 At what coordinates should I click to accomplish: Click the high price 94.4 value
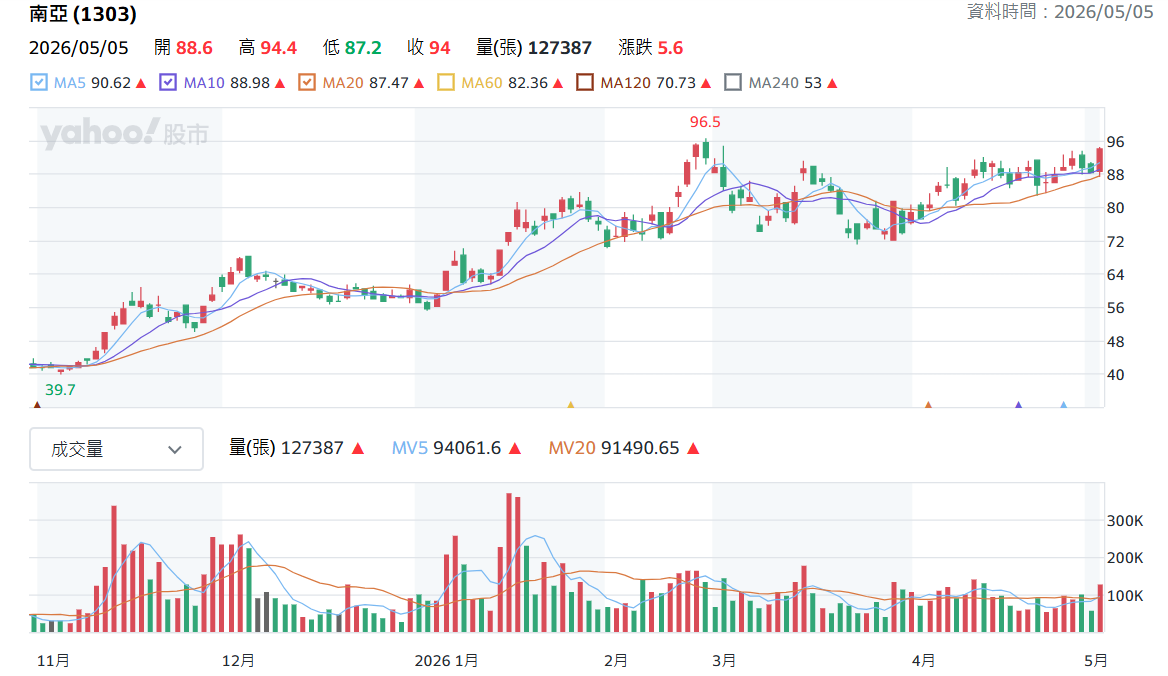pos(279,48)
